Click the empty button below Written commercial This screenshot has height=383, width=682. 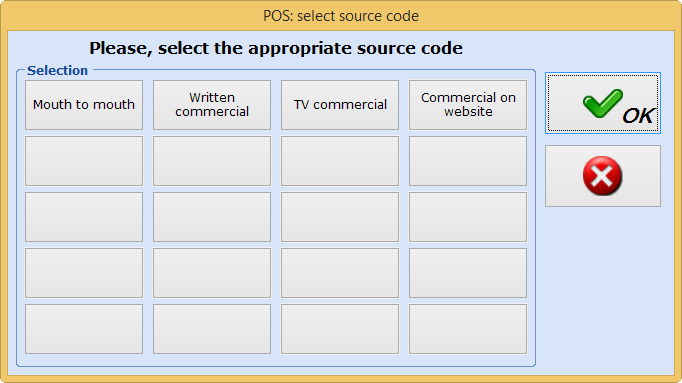tap(212, 161)
